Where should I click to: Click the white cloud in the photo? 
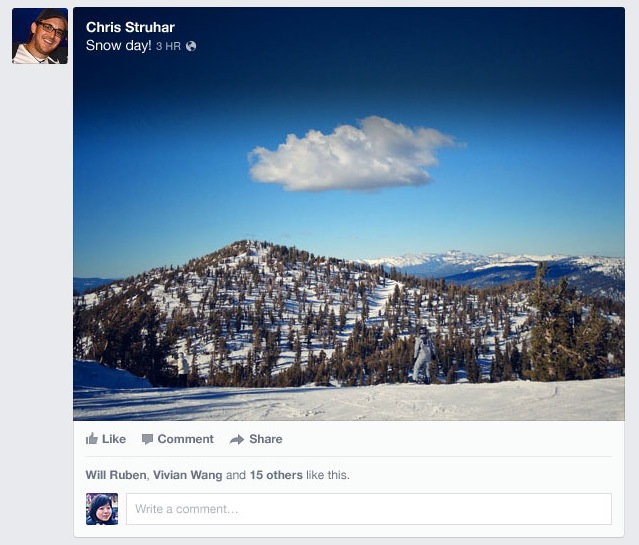(x=350, y=153)
